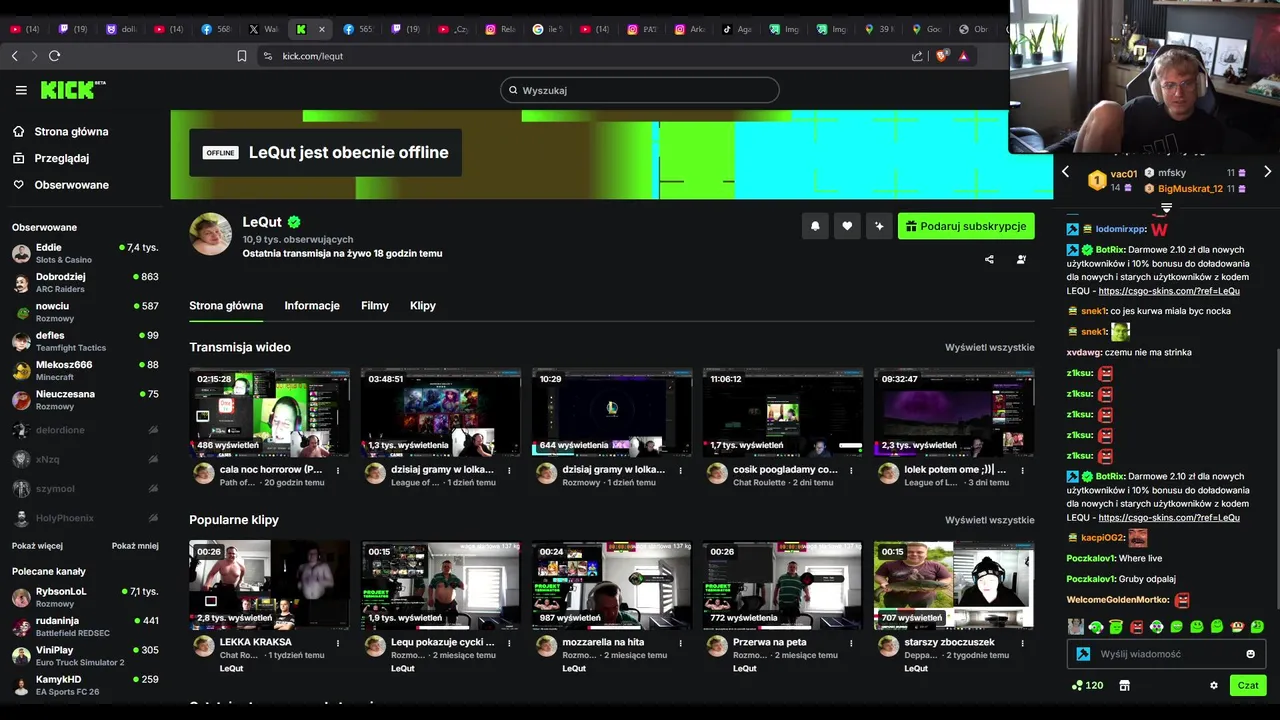Play the 11:06:12 'cosik pooglądamy' video thumbnail
The image size is (1280, 720).
click(783, 413)
